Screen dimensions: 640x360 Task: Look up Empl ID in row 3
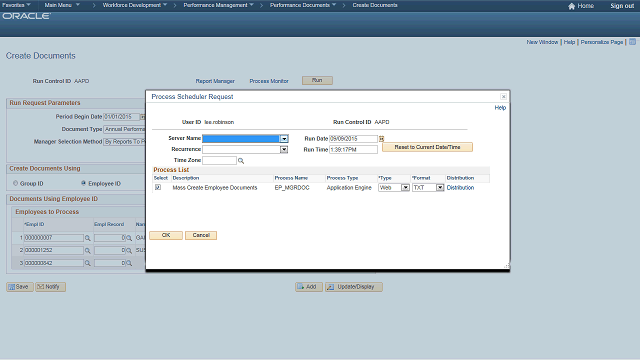[87, 263]
